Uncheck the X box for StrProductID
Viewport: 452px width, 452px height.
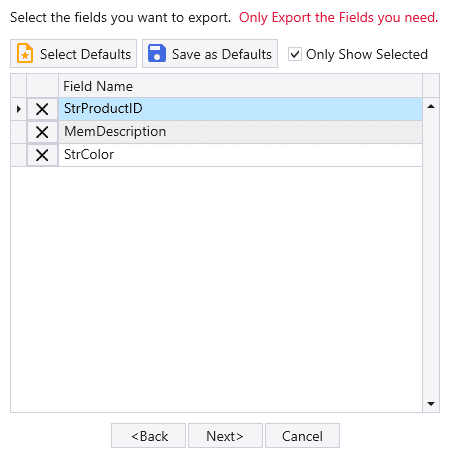(x=42, y=109)
